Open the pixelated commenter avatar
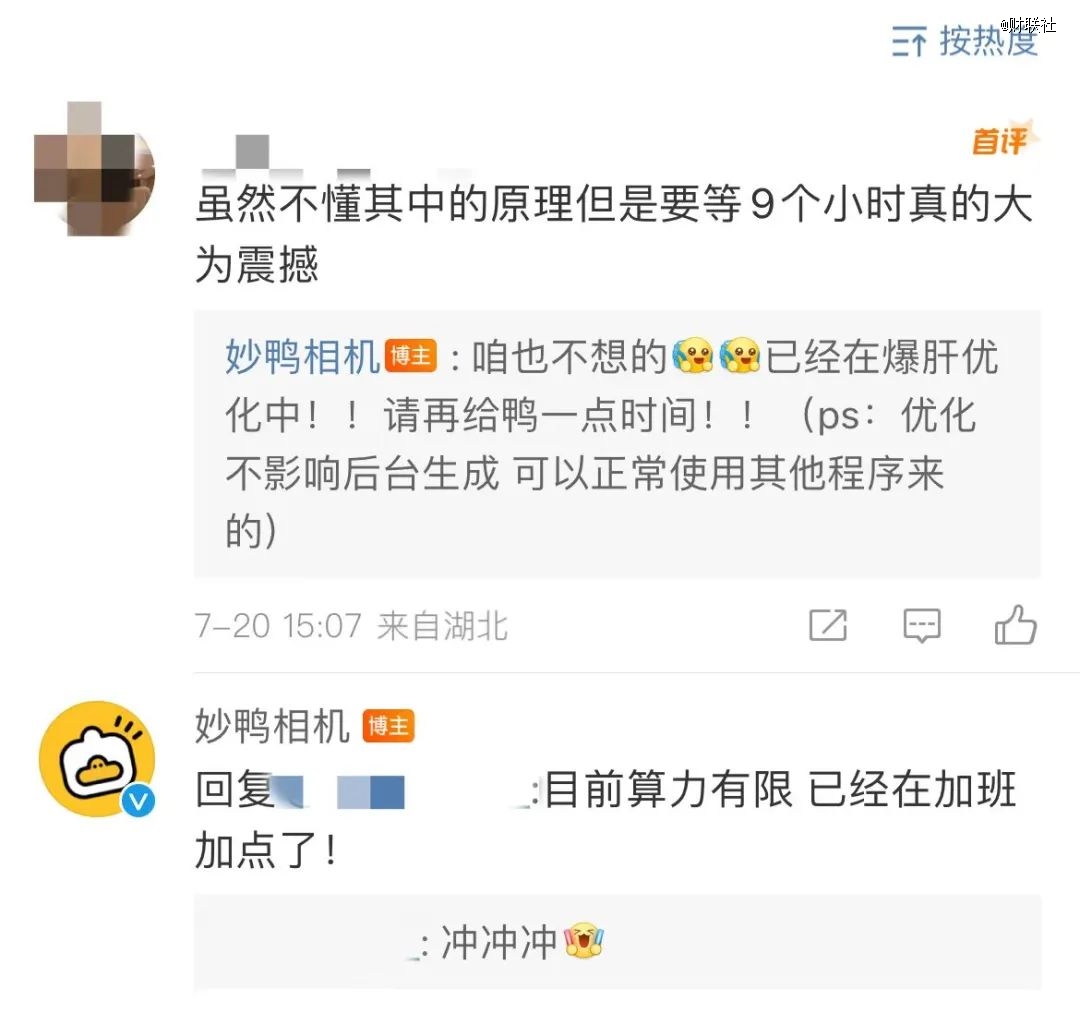 [x=94, y=169]
